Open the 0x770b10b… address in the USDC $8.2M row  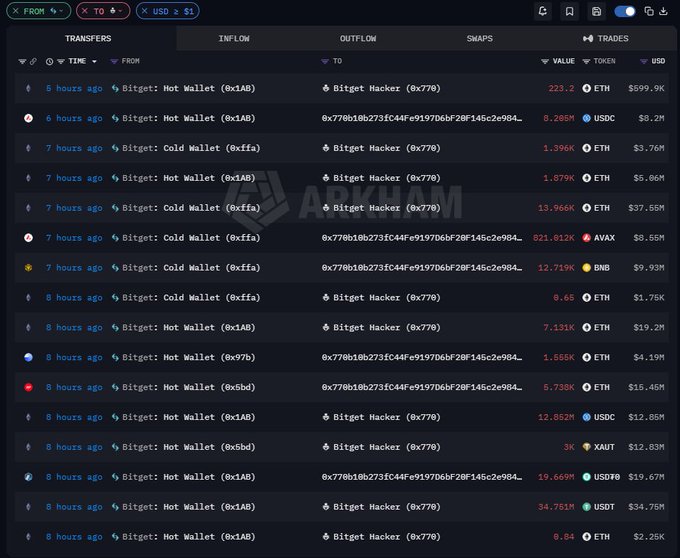pyautogui.click(x=422, y=118)
